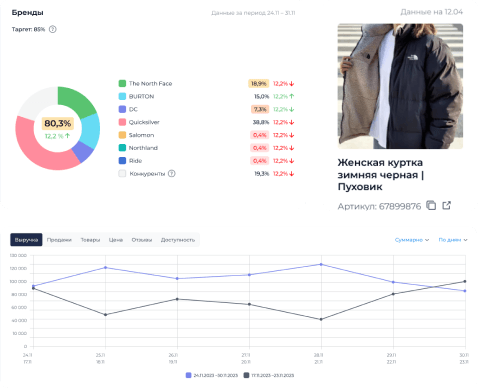Copy the article number 67899876
Screen dimensions: 478x388
click(431, 205)
